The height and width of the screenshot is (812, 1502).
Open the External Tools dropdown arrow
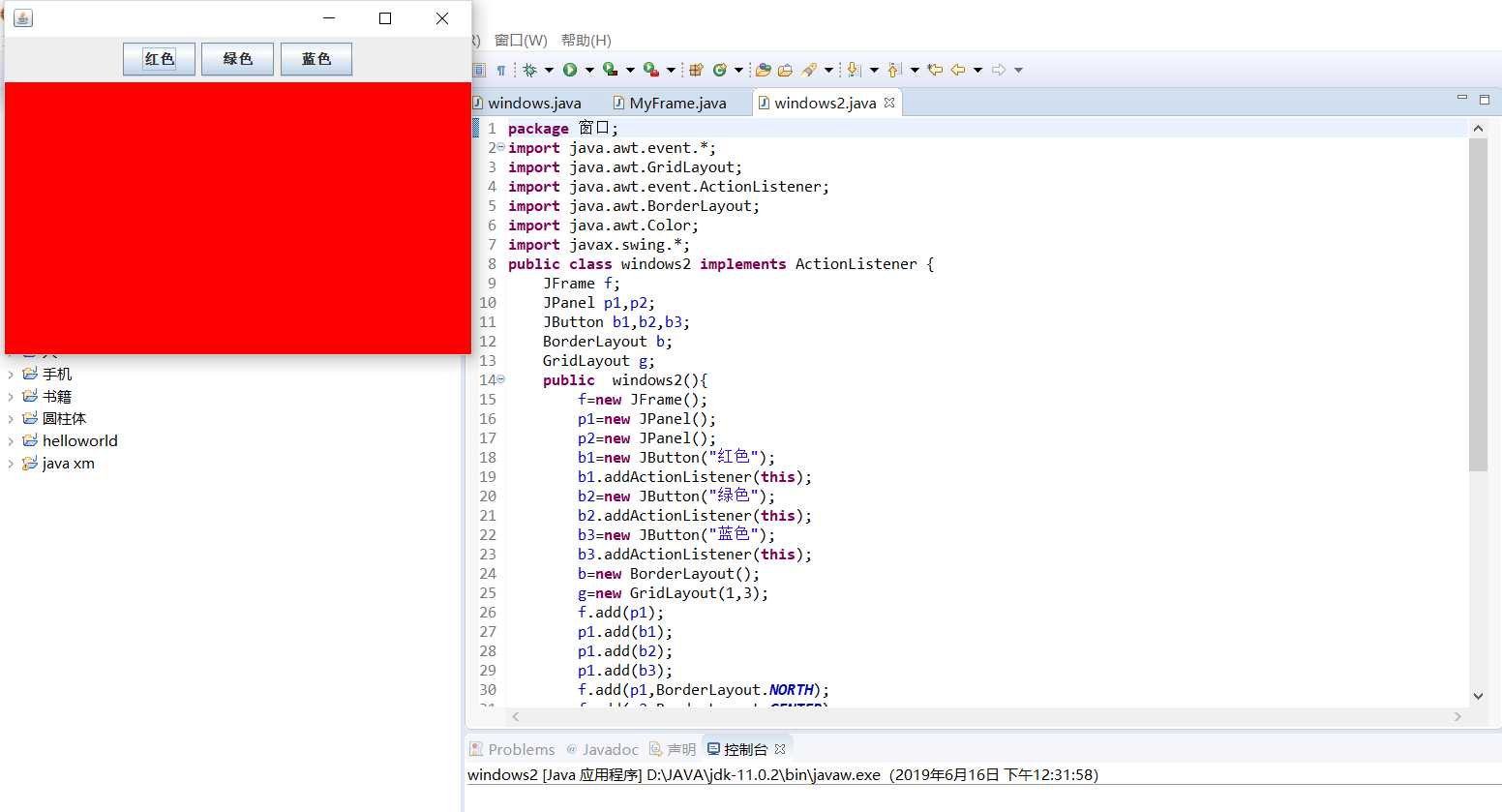[x=671, y=70]
